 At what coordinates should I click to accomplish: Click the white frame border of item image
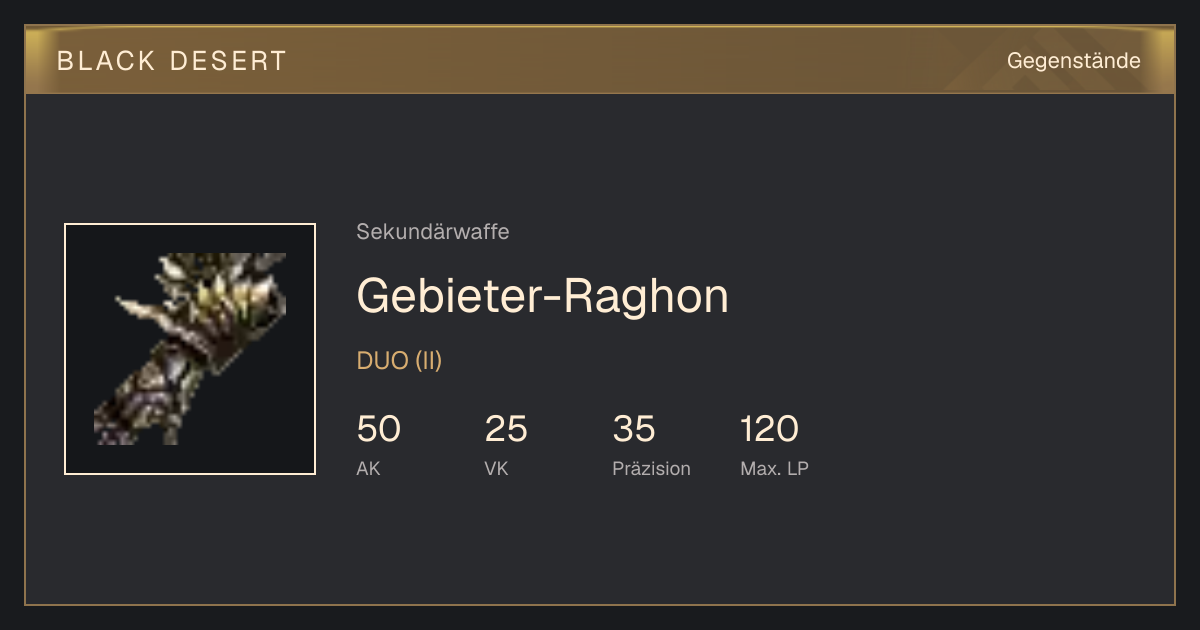[190, 224]
